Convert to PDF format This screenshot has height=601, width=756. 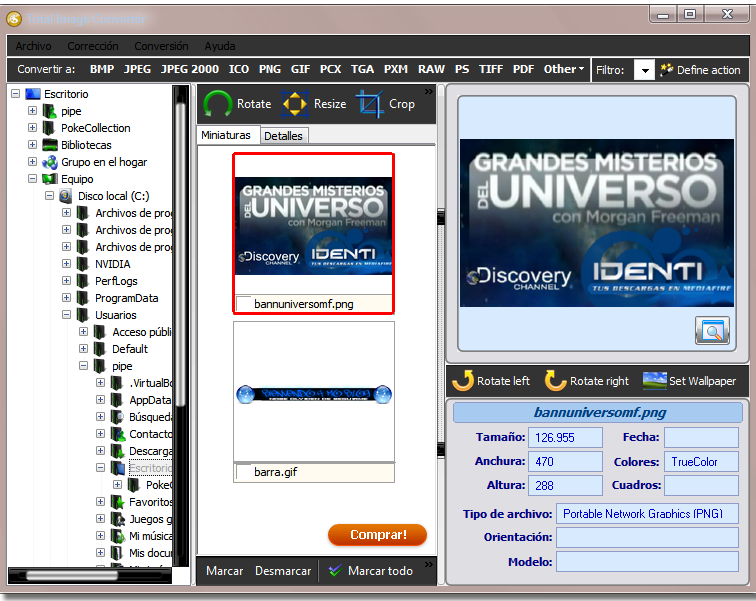point(523,69)
